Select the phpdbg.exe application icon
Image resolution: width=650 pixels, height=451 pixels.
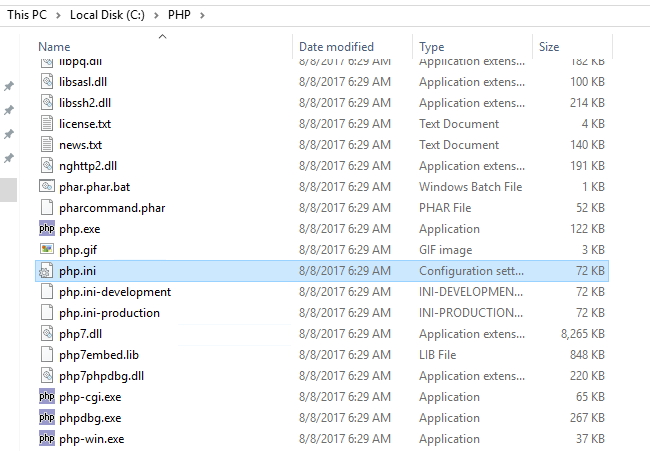pos(47,418)
